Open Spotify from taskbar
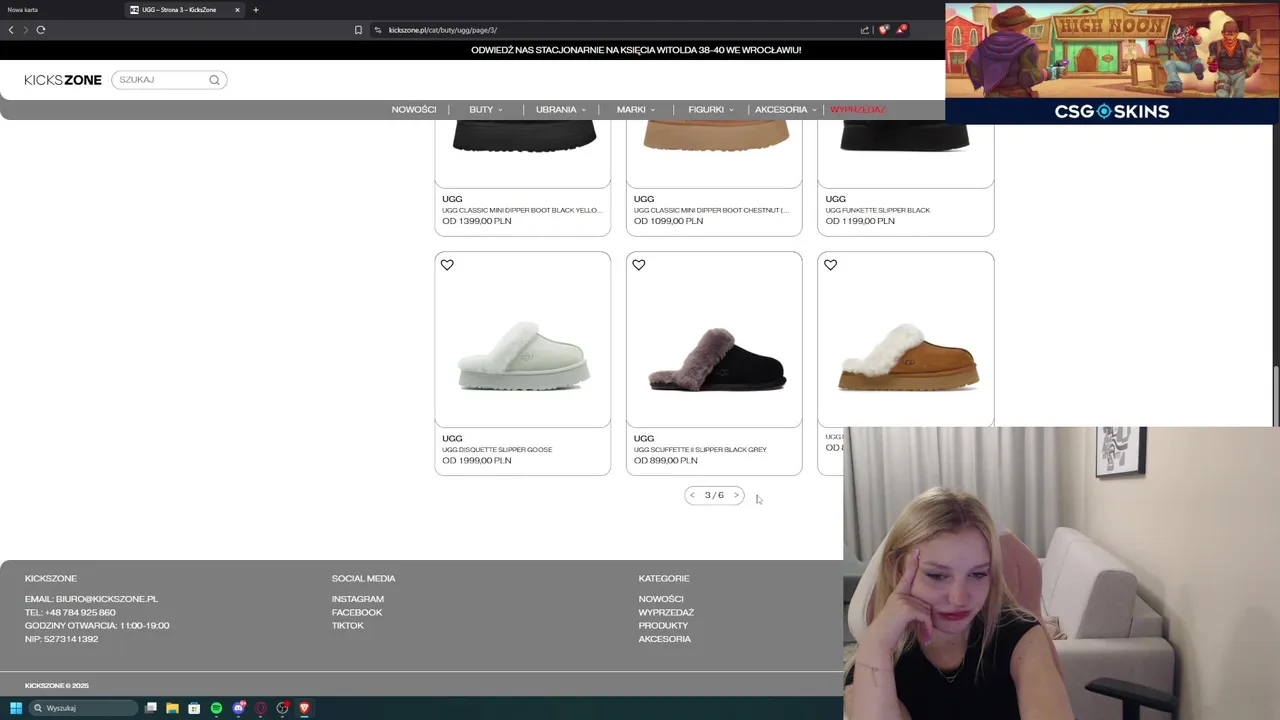This screenshot has height=720, width=1280. point(216,708)
